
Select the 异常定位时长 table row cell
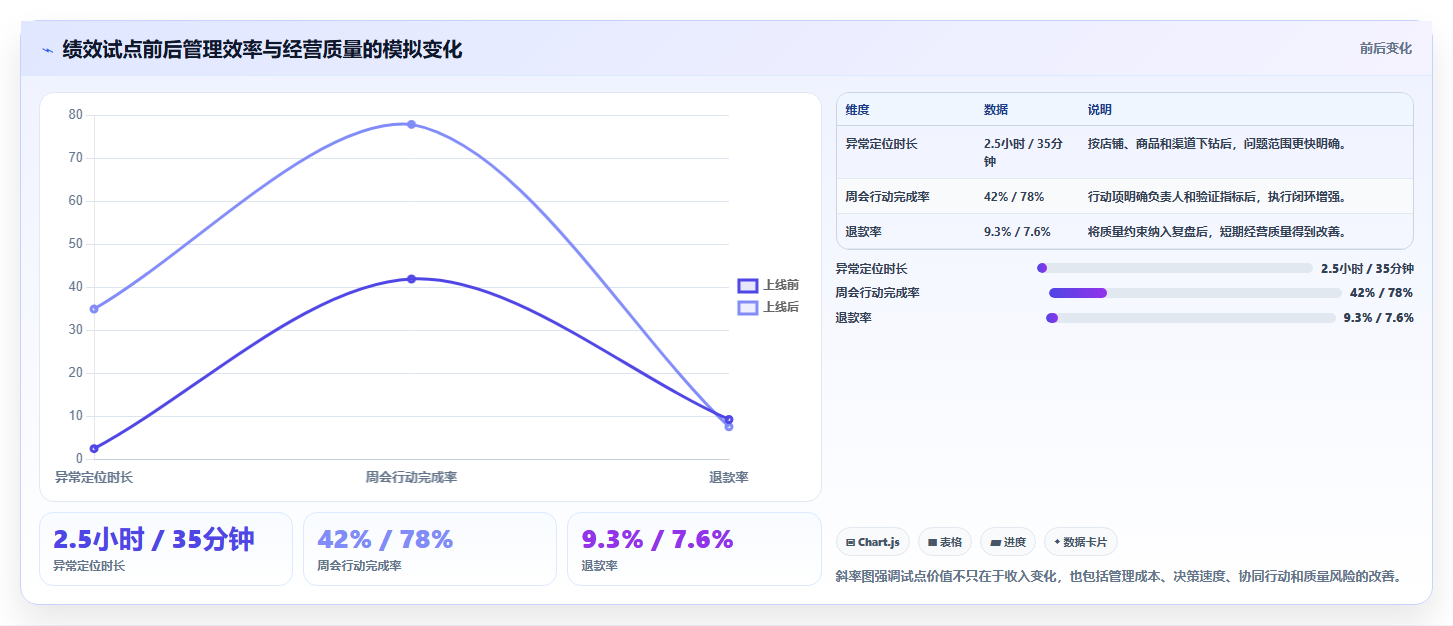pyautogui.click(x=881, y=144)
